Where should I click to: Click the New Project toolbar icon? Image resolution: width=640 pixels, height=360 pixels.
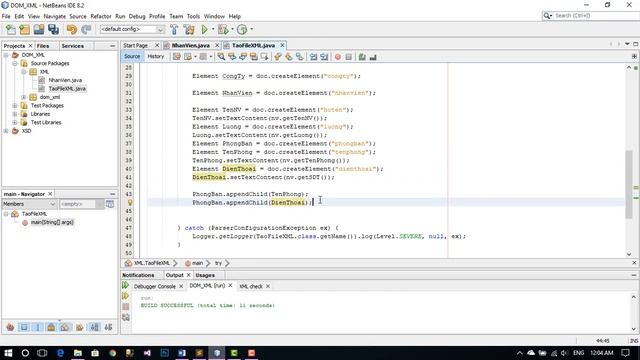coord(24,29)
